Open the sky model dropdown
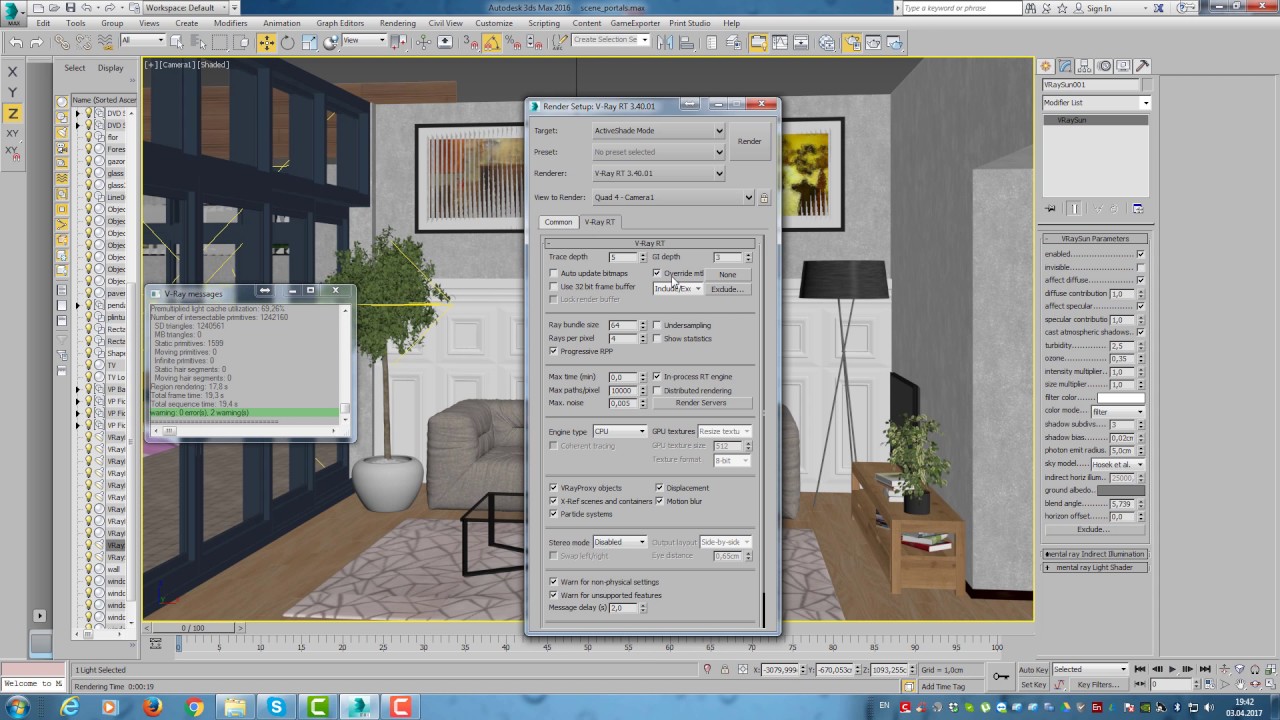 (x=1118, y=464)
